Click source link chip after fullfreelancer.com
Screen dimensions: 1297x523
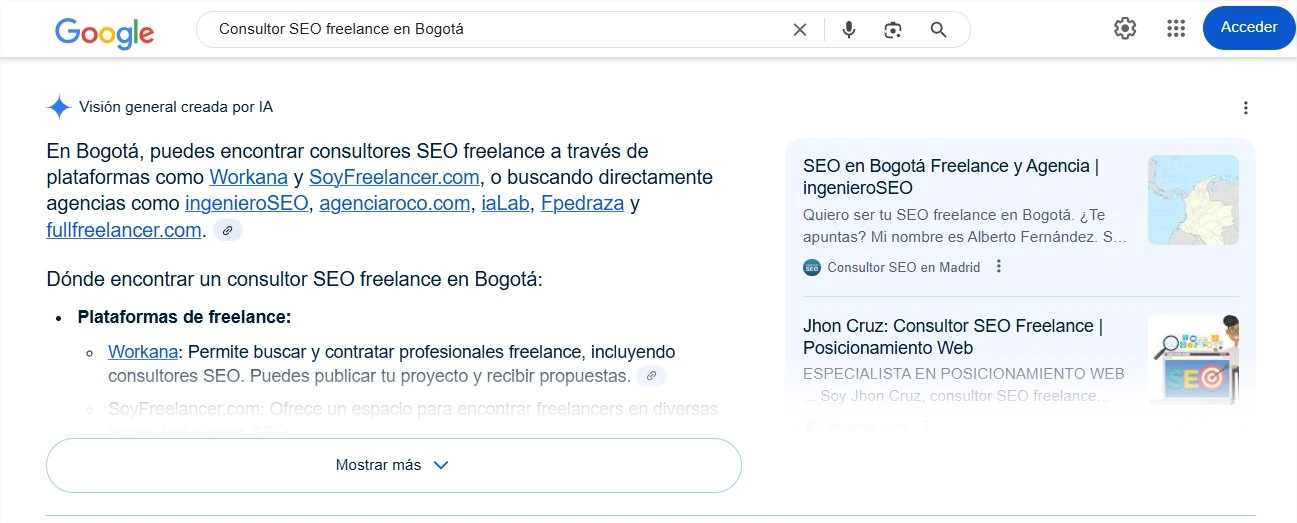(228, 231)
